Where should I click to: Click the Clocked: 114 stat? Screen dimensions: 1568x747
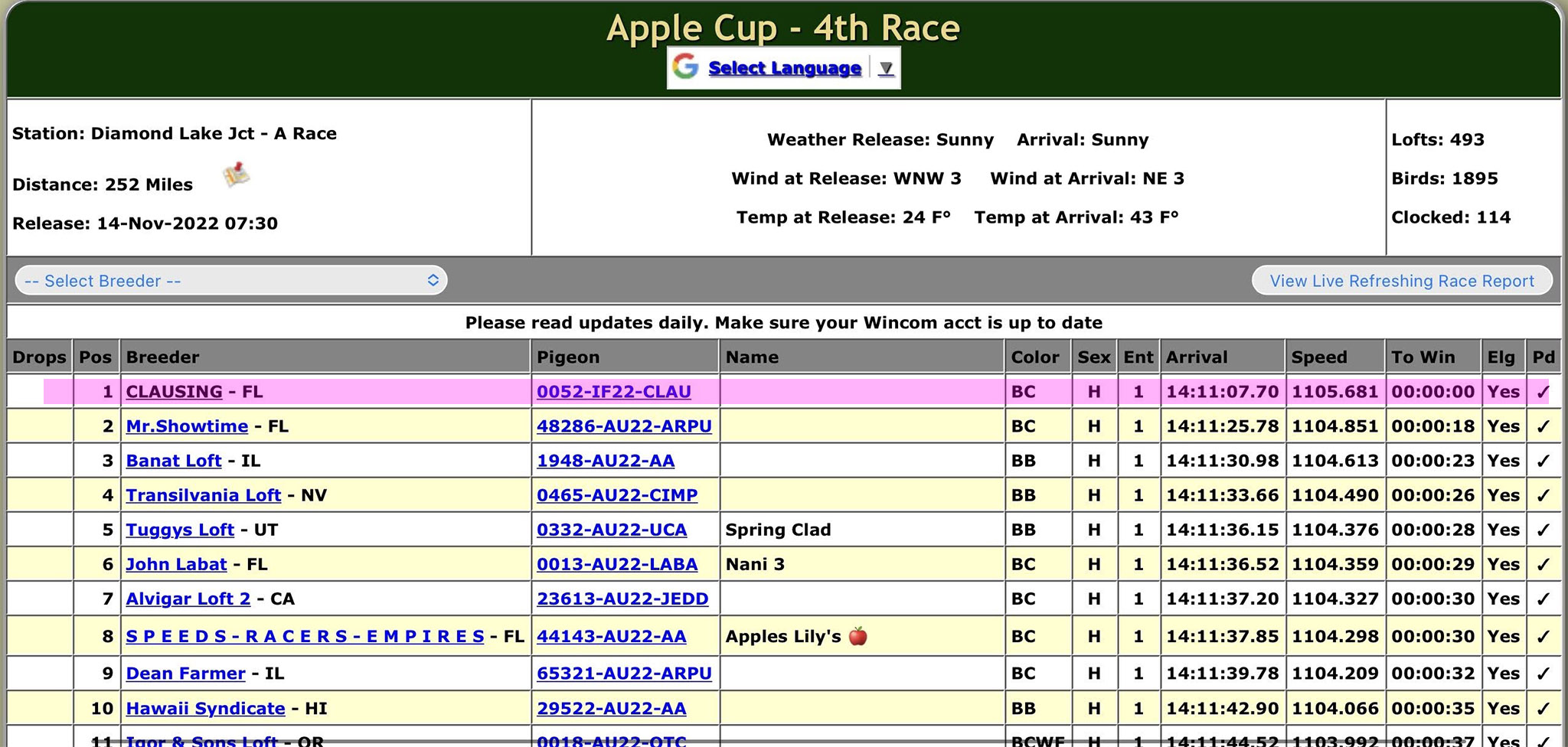click(x=1451, y=217)
